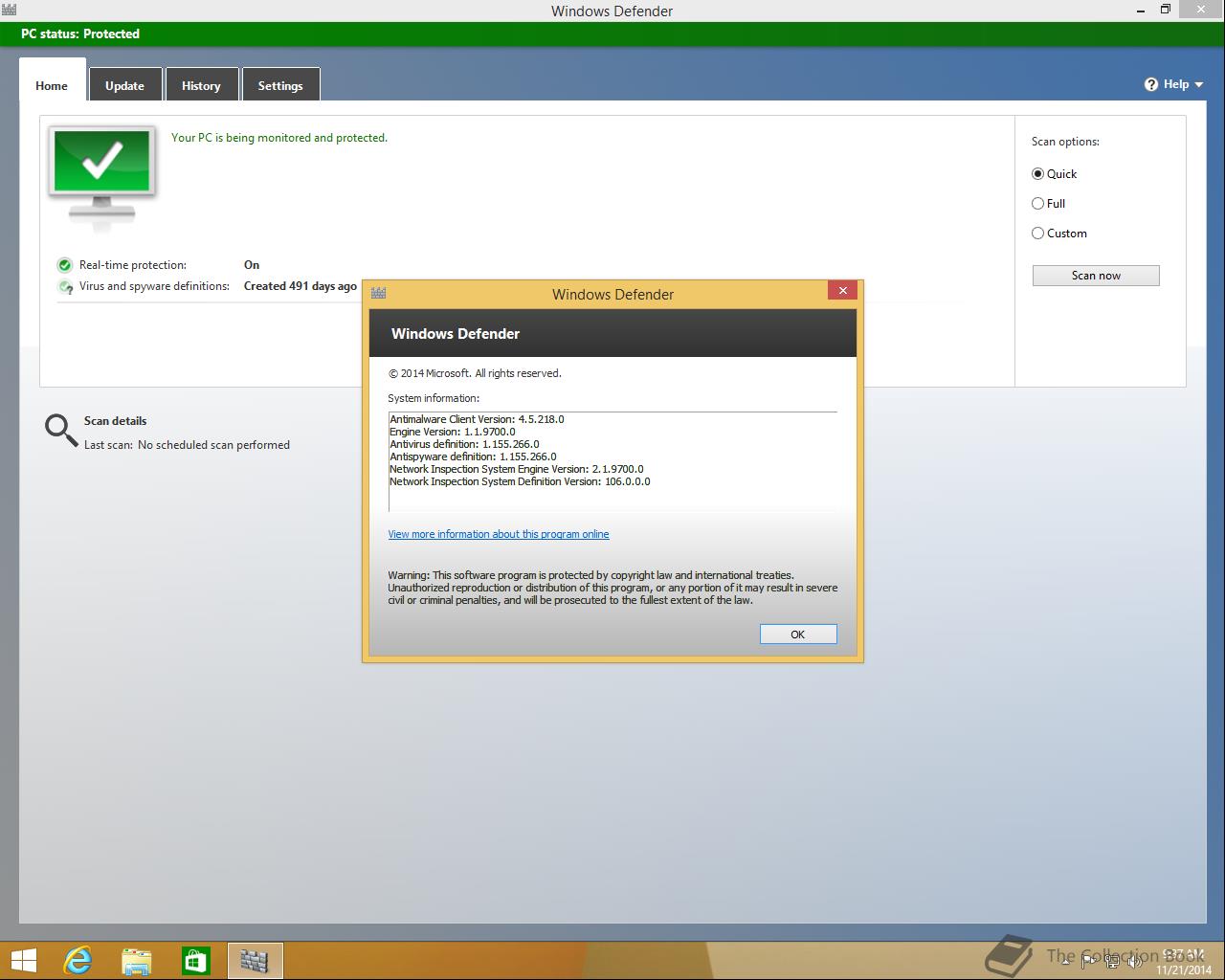Click the Windows Start button
This screenshot has width=1225, height=980.
point(23,960)
